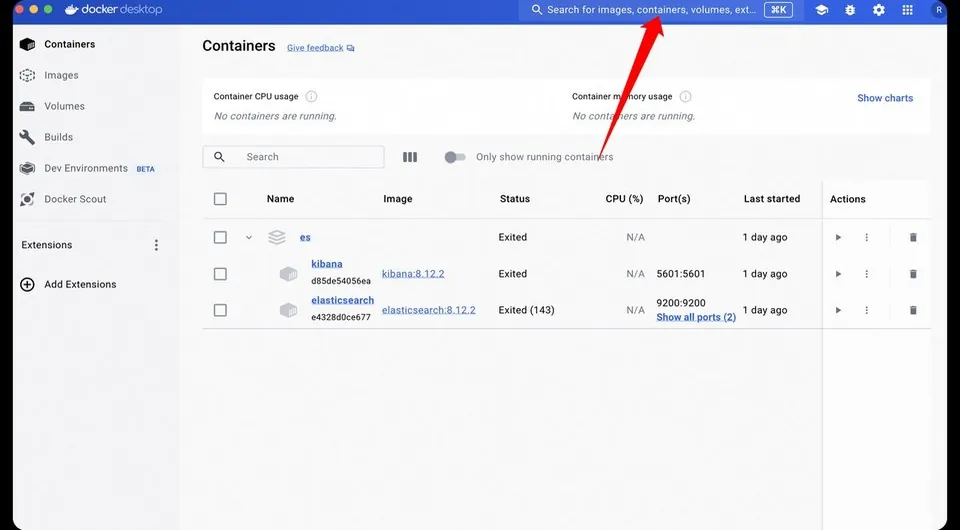Open the es stack name link
The width and height of the screenshot is (960, 530).
point(305,237)
